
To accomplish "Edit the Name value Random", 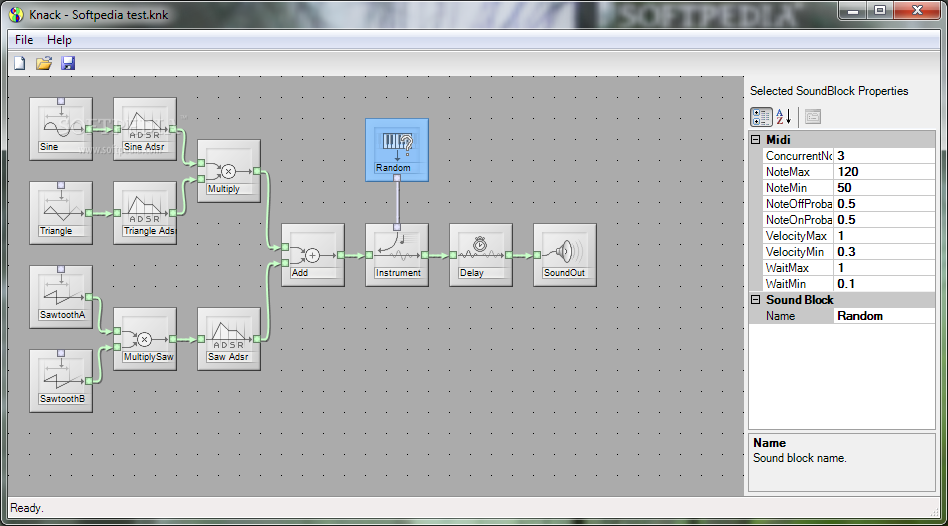I will point(885,316).
